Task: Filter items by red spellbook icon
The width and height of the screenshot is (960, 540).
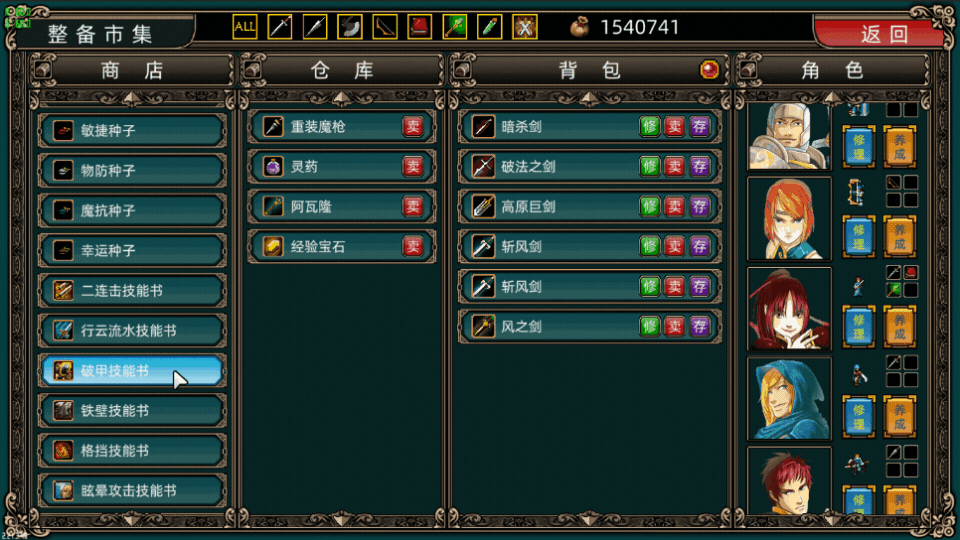Action: [419, 27]
